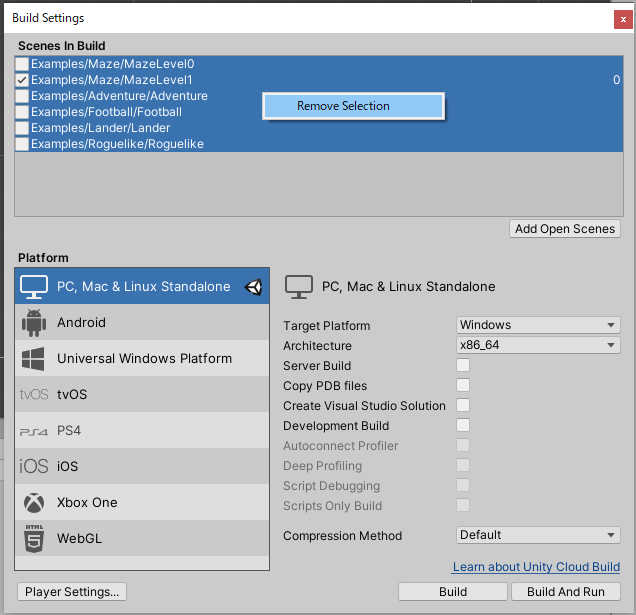Toggle the Server Build checkbox
This screenshot has height=615, width=636.
(463, 365)
